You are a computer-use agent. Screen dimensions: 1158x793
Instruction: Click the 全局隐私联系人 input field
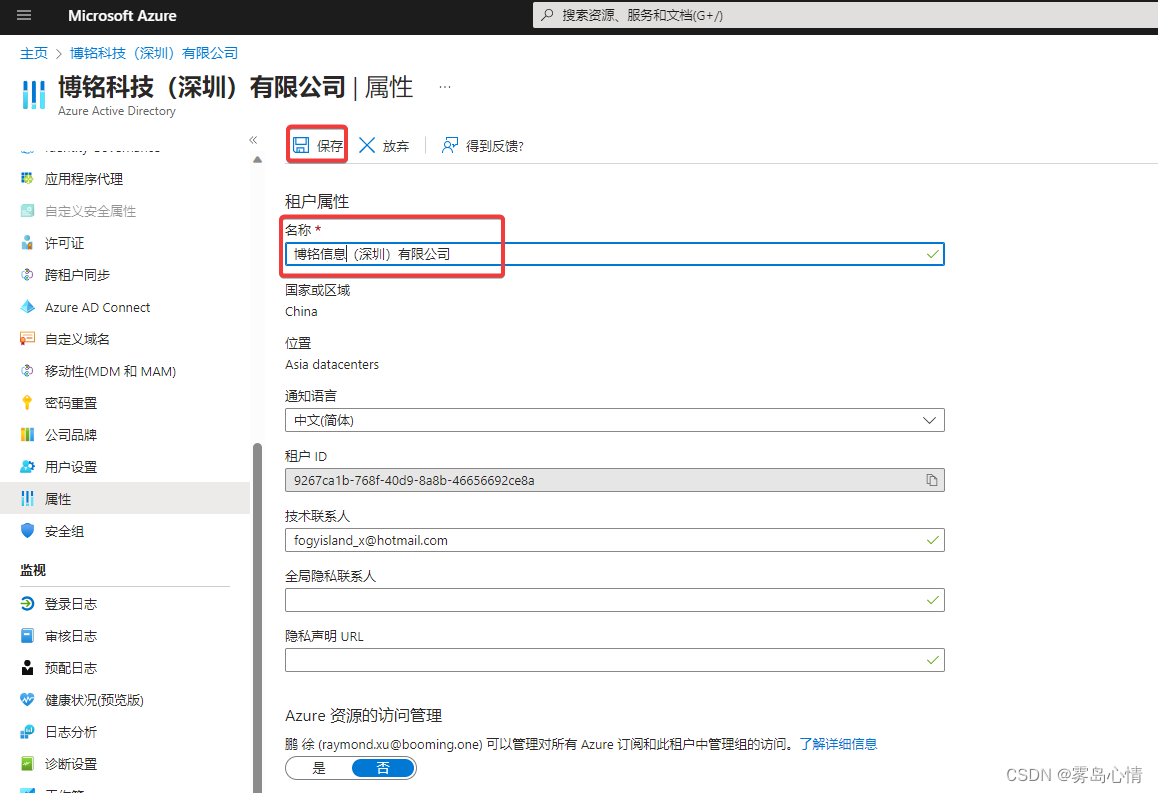[x=614, y=600]
